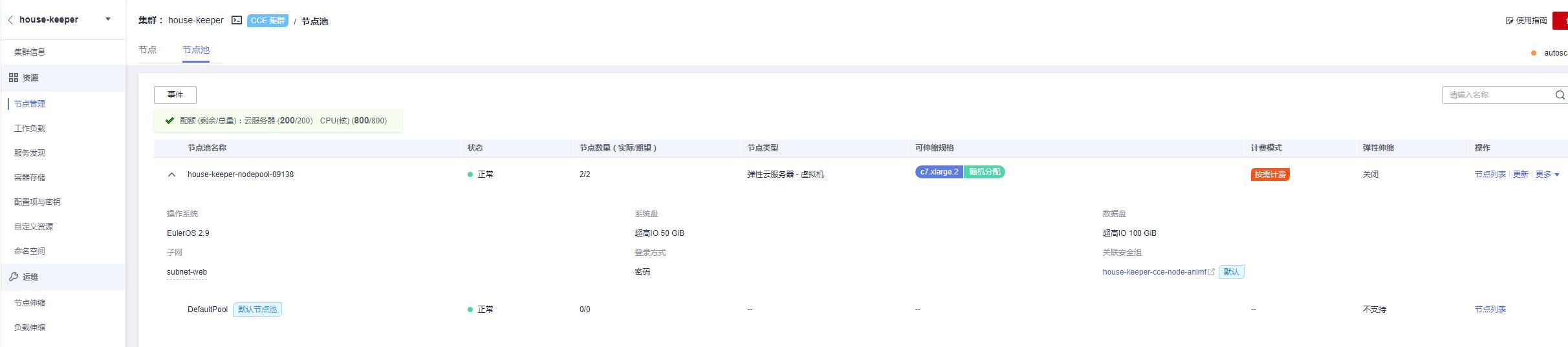Open 节点管理 in the sidebar
This screenshot has height=347, width=1568.
click(x=30, y=103)
